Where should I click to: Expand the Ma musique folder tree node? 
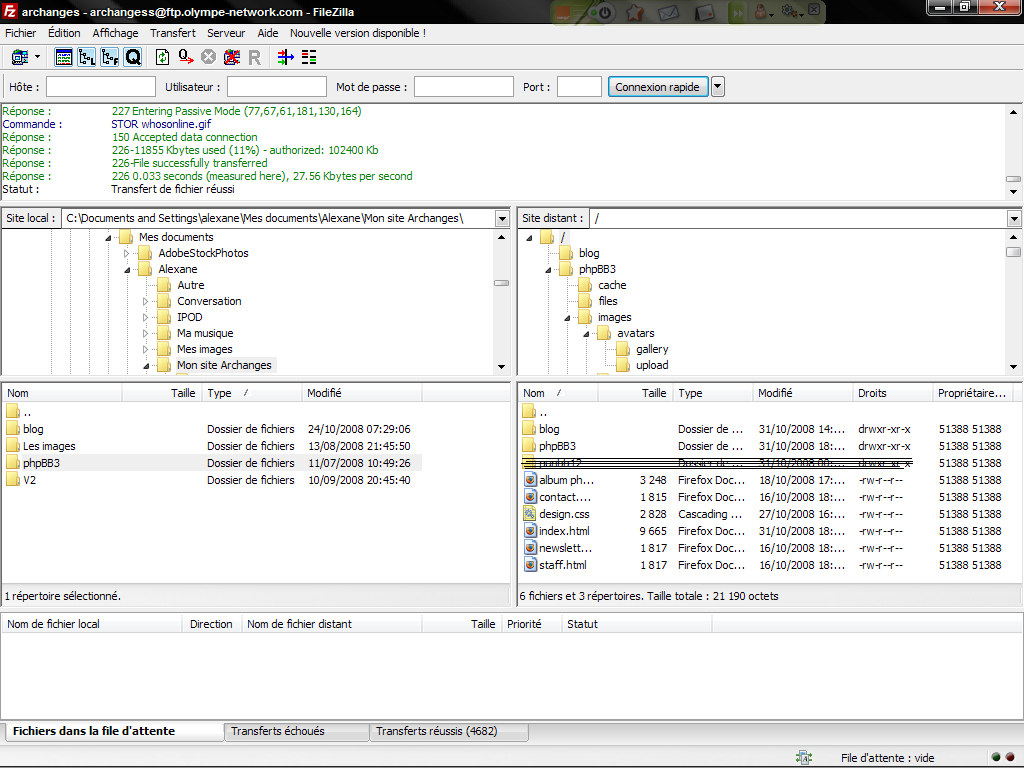coord(145,333)
